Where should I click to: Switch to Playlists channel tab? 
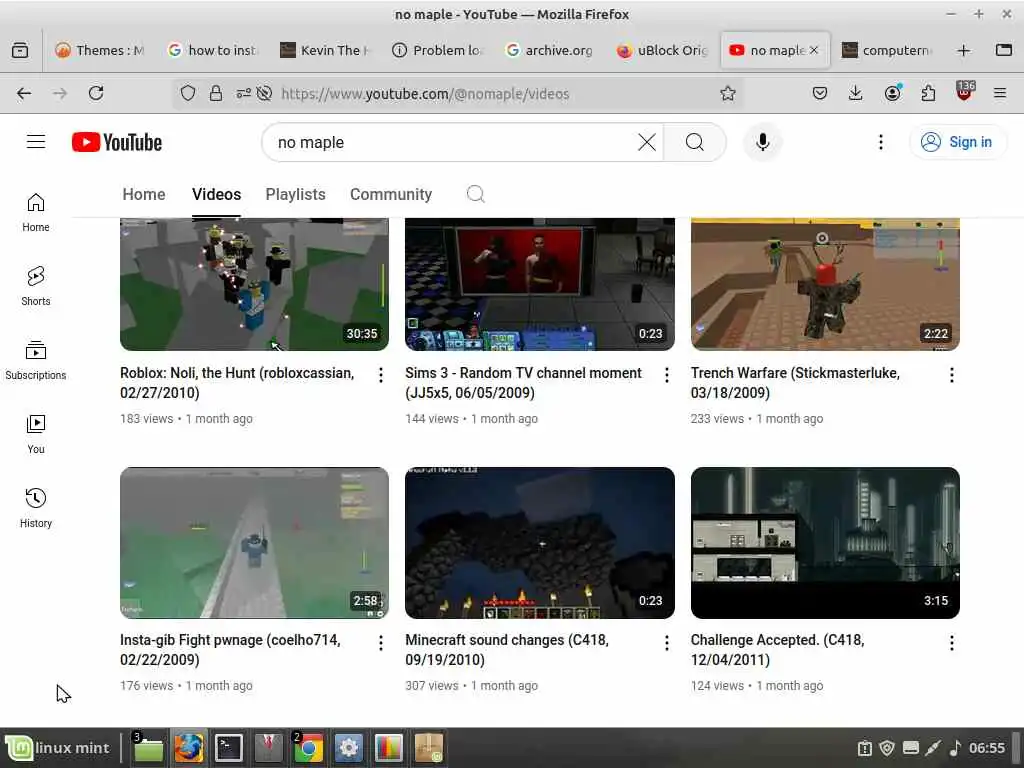click(295, 195)
